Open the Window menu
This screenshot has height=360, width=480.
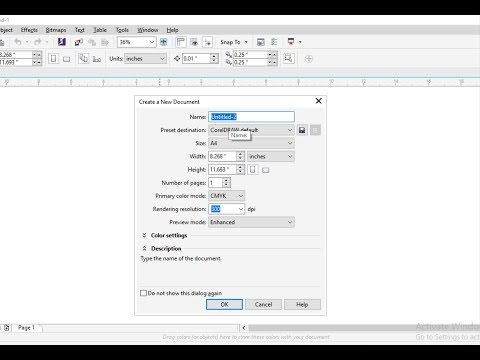click(148, 30)
